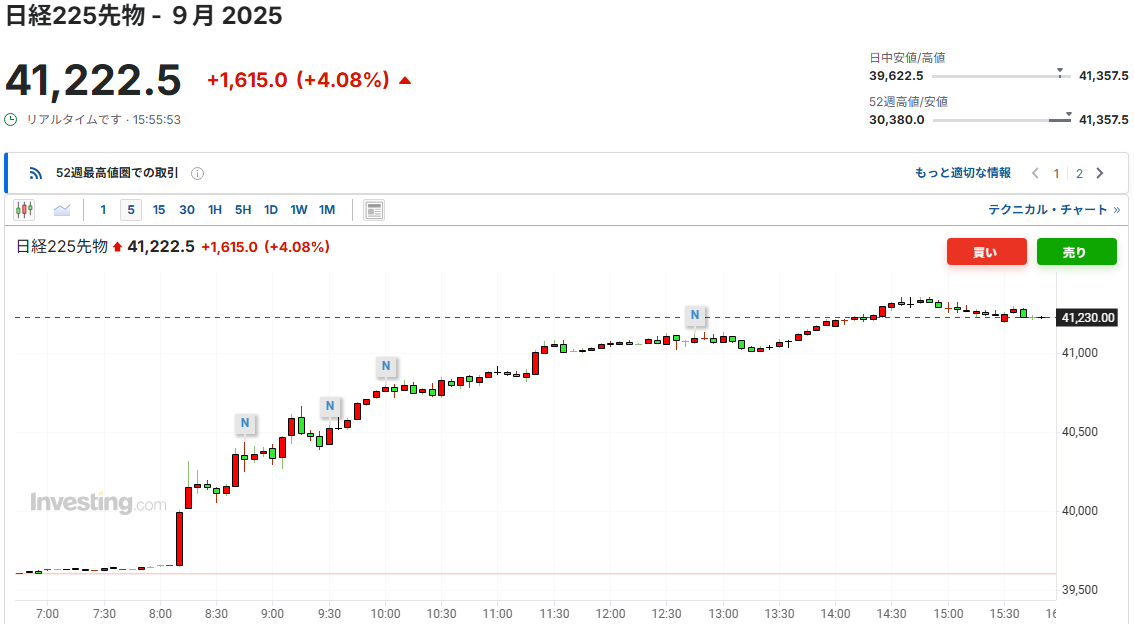This screenshot has height=624, width=1134.
Task: Switch to area chart type icon
Action: click(x=62, y=210)
